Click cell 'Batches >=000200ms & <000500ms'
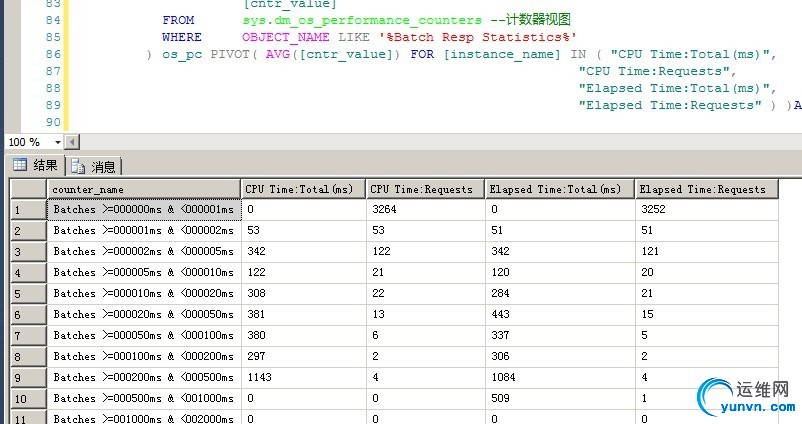This screenshot has width=802, height=424. (144, 377)
